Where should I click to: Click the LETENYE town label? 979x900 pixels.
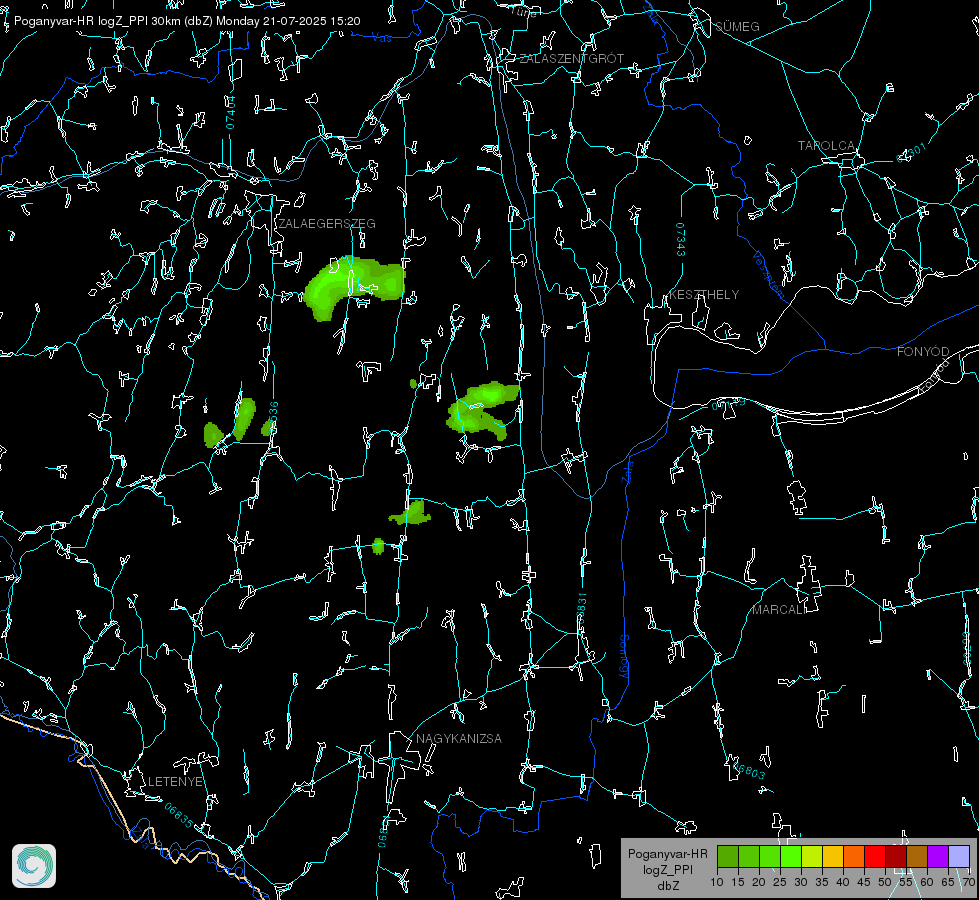(x=175, y=782)
